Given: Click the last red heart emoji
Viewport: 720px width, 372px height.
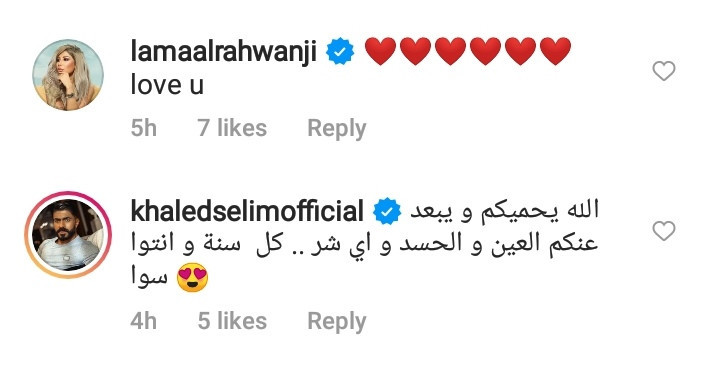Looking at the screenshot, I should coord(556,51).
